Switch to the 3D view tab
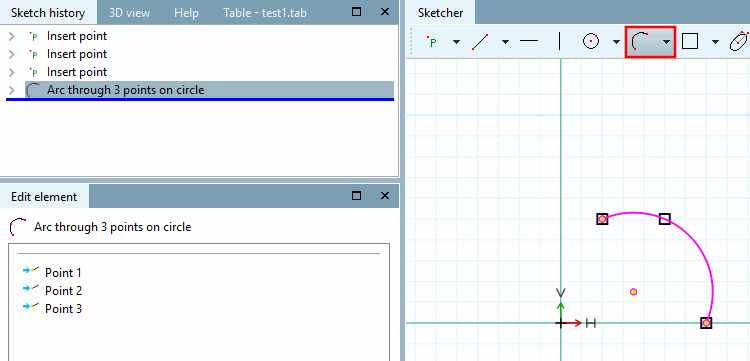 point(129,12)
